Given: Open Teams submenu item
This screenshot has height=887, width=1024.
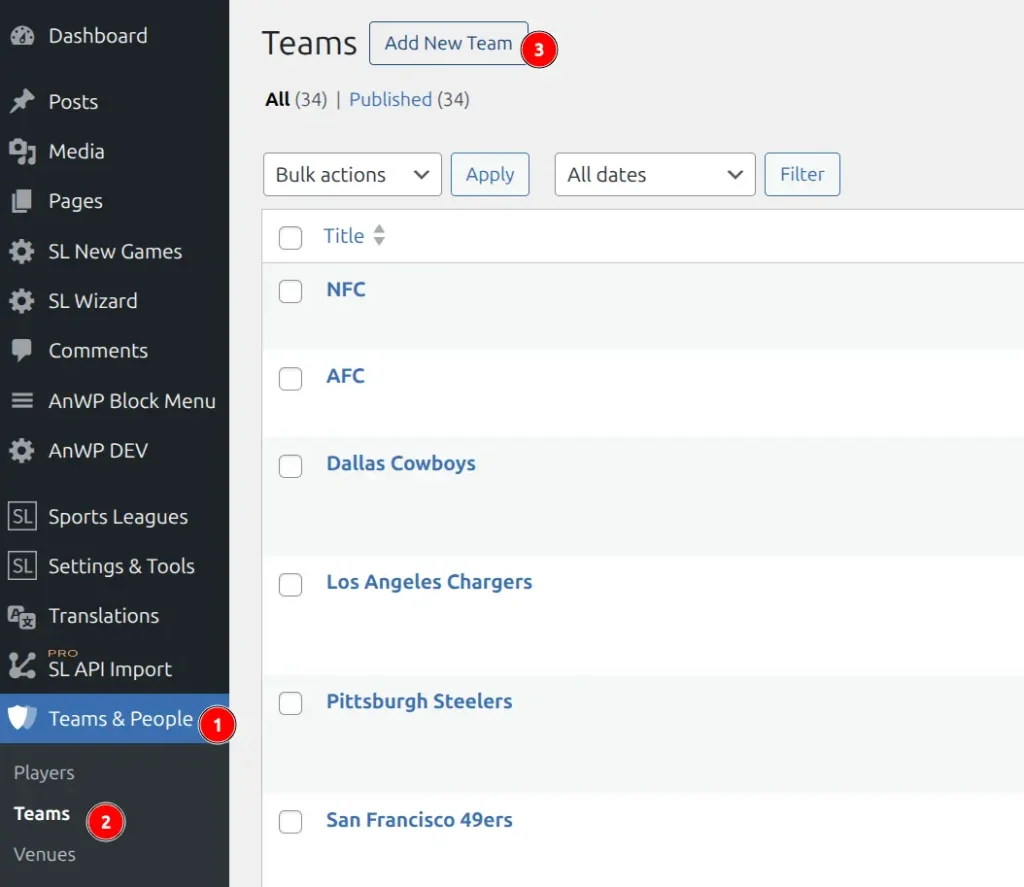Looking at the screenshot, I should pos(42,814).
